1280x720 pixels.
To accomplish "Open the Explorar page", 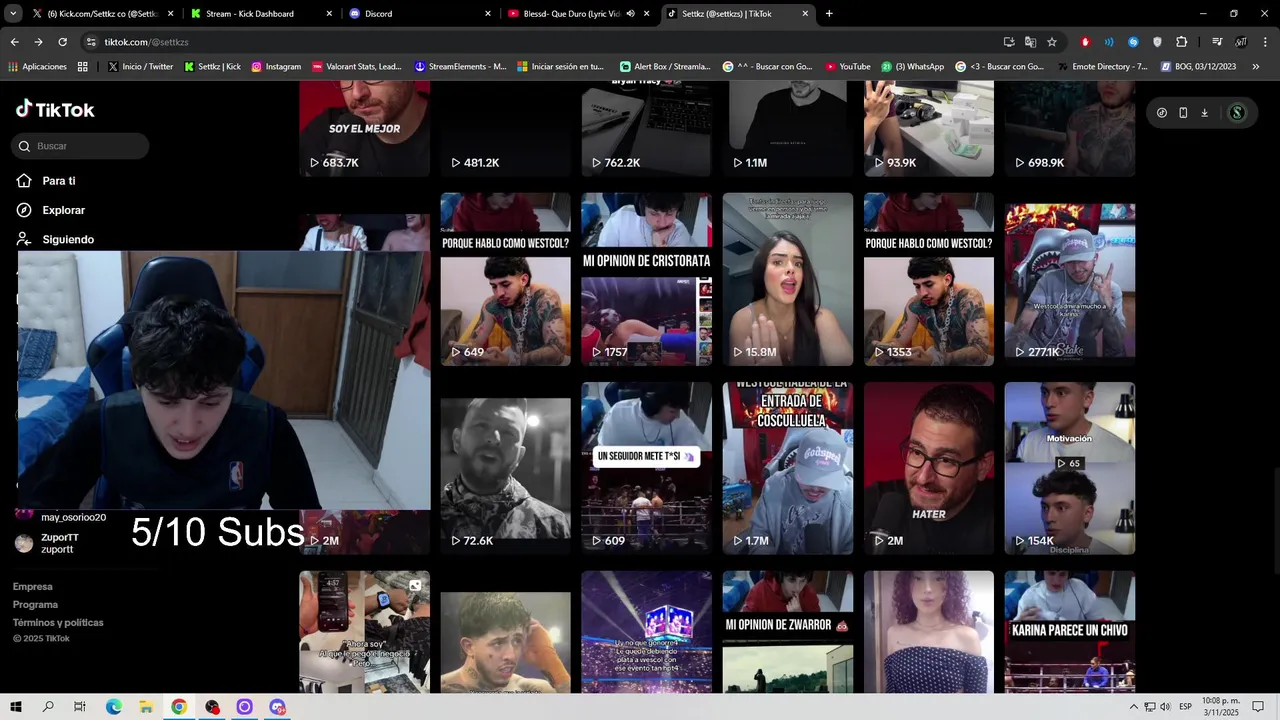I will pyautogui.click(x=51, y=210).
